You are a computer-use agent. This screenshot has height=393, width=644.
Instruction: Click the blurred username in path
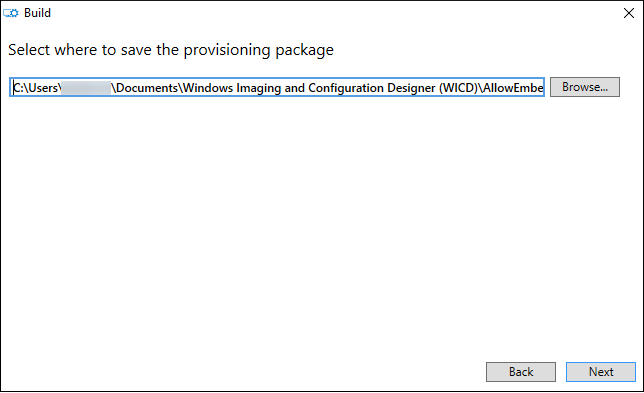pyautogui.click(x=86, y=88)
